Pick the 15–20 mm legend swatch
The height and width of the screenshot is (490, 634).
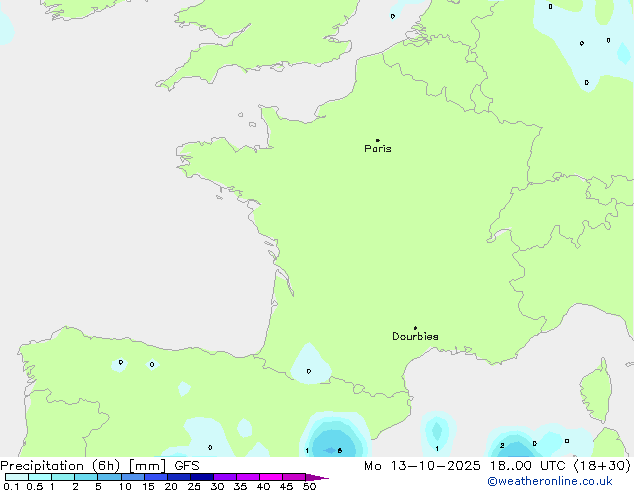click(x=156, y=477)
